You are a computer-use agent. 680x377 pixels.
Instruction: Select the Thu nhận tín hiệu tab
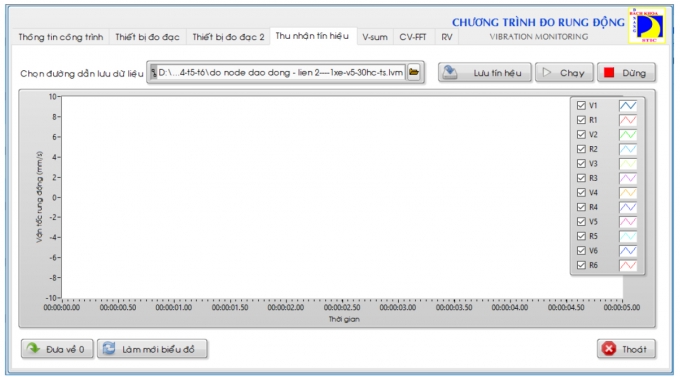312,36
